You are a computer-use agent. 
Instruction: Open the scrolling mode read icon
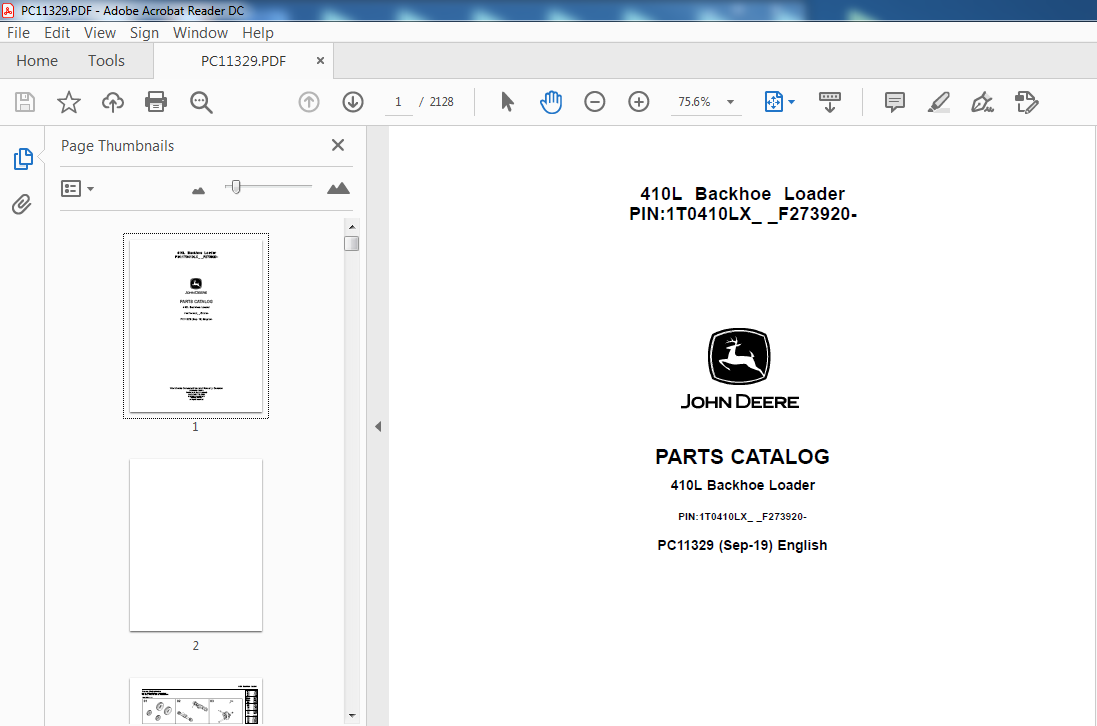tap(830, 102)
